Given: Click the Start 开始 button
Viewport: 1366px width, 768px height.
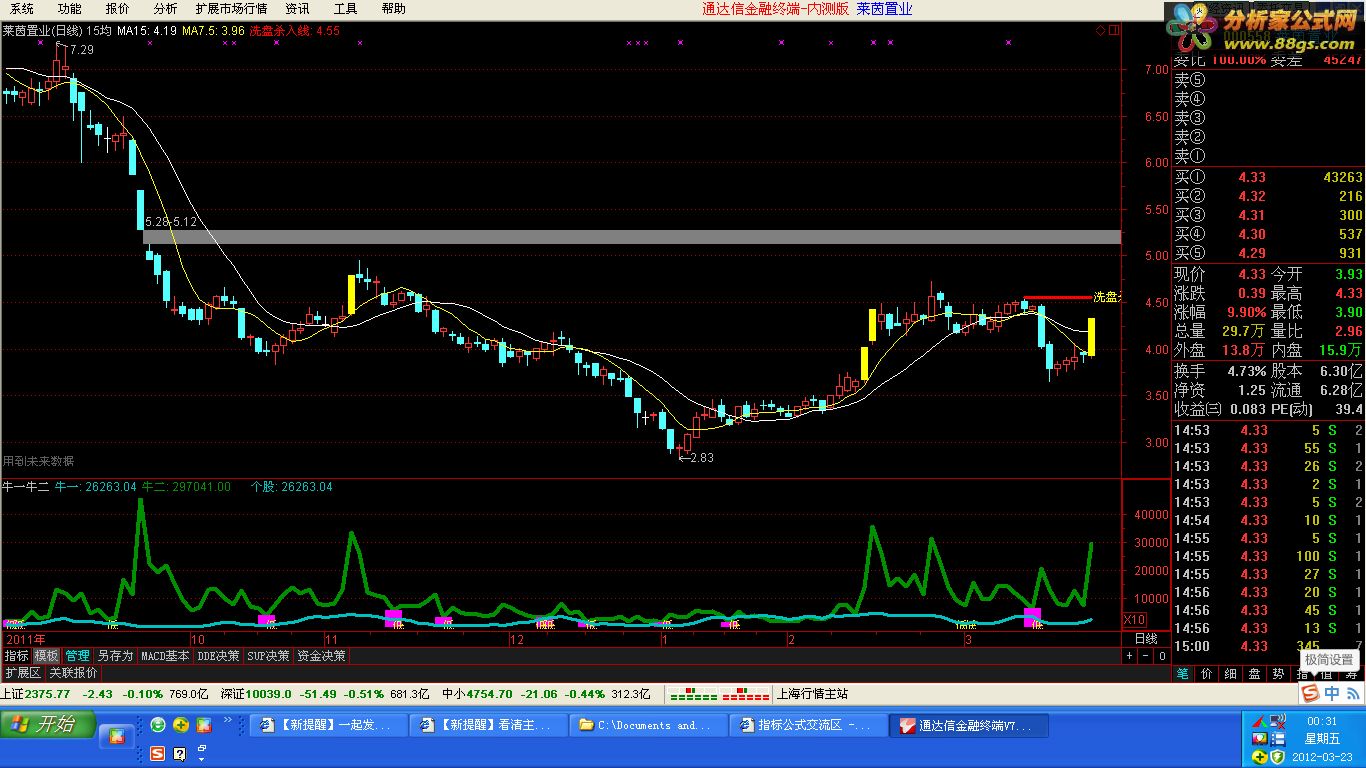Looking at the screenshot, I should 48,725.
